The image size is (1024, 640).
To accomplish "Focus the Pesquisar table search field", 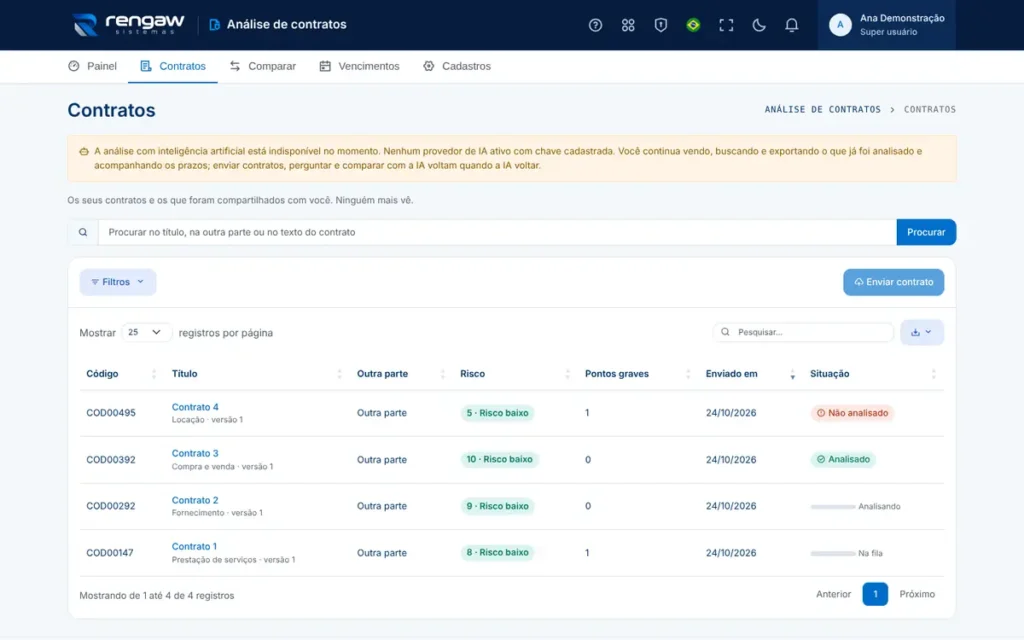I will pyautogui.click(x=803, y=332).
